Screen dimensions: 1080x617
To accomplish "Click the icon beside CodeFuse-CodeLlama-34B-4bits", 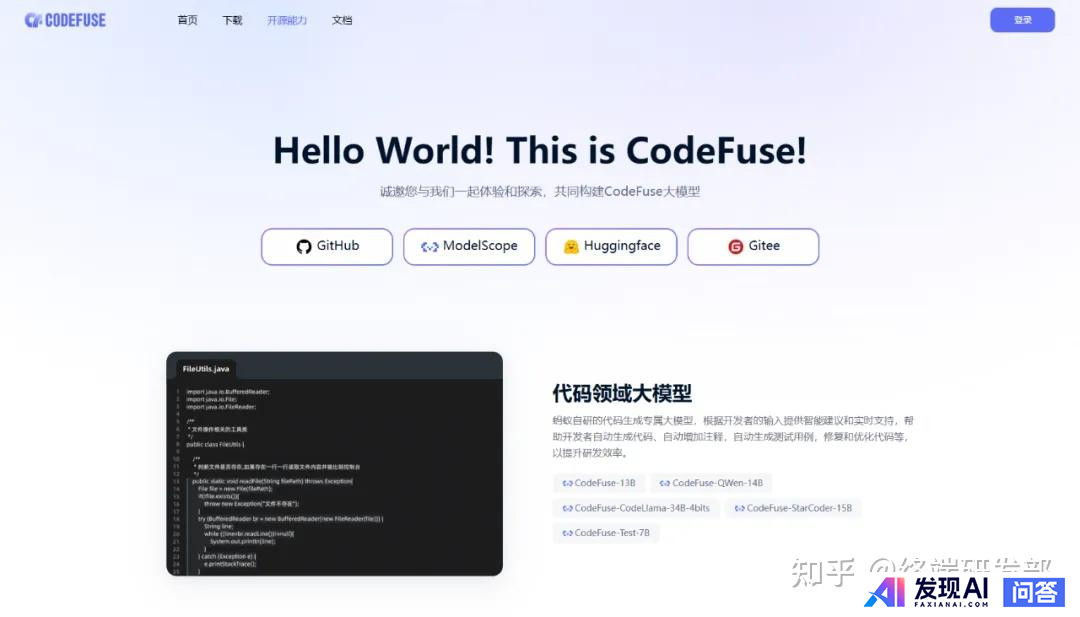I will point(568,508).
